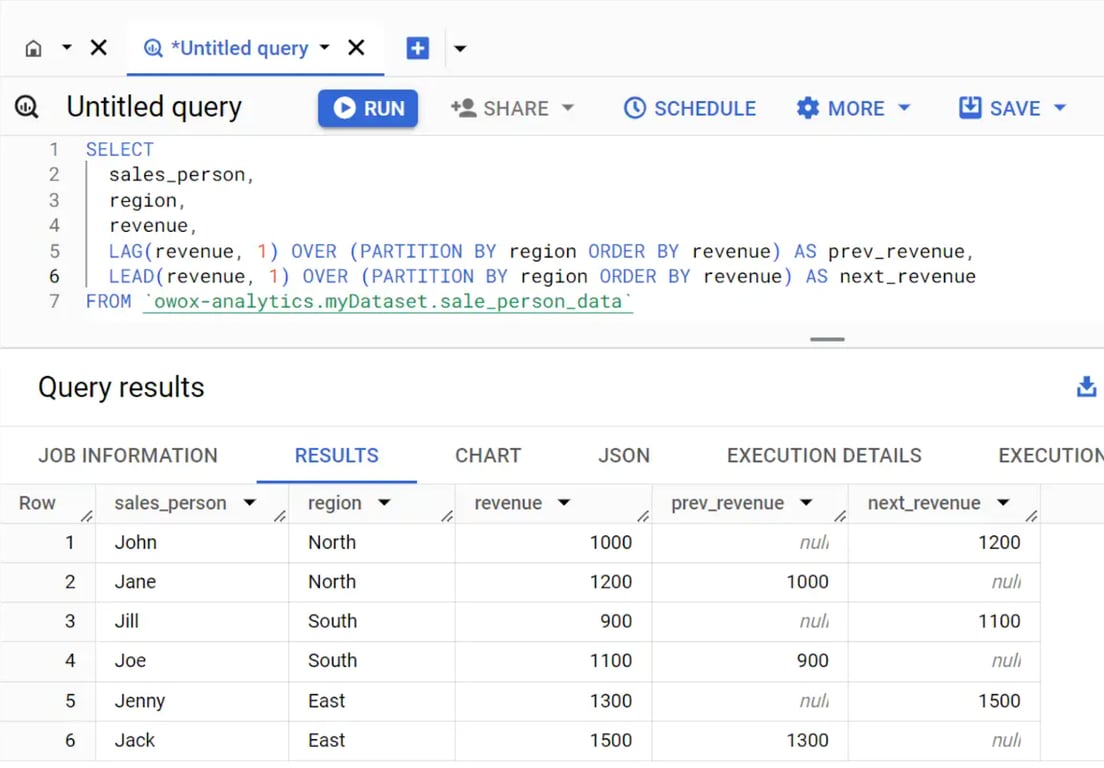Image resolution: width=1104 pixels, height=768 pixels.
Task: Download query results icon
Action: point(1086,386)
